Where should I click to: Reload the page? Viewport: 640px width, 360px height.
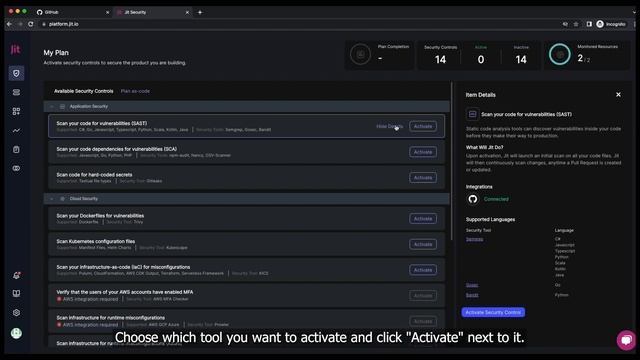(x=31, y=24)
